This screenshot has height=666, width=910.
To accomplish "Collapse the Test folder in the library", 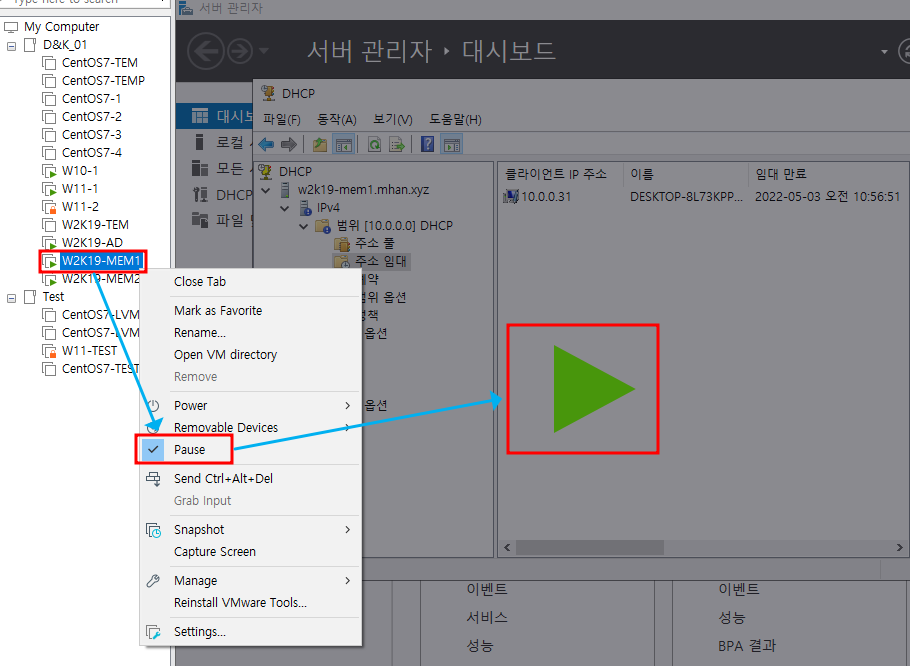I will click(12, 298).
